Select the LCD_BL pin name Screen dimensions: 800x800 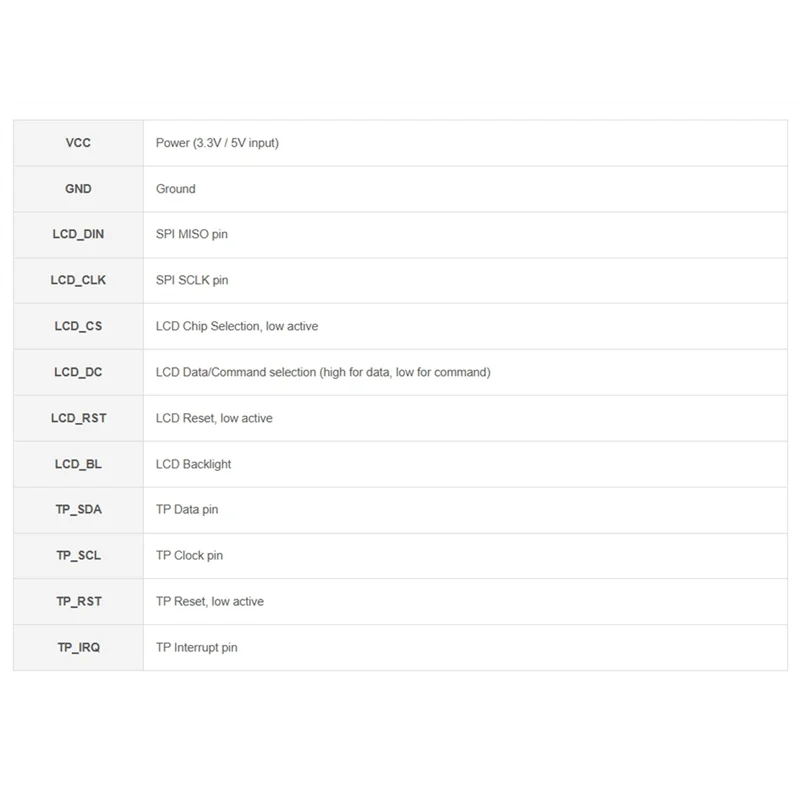coord(78,464)
